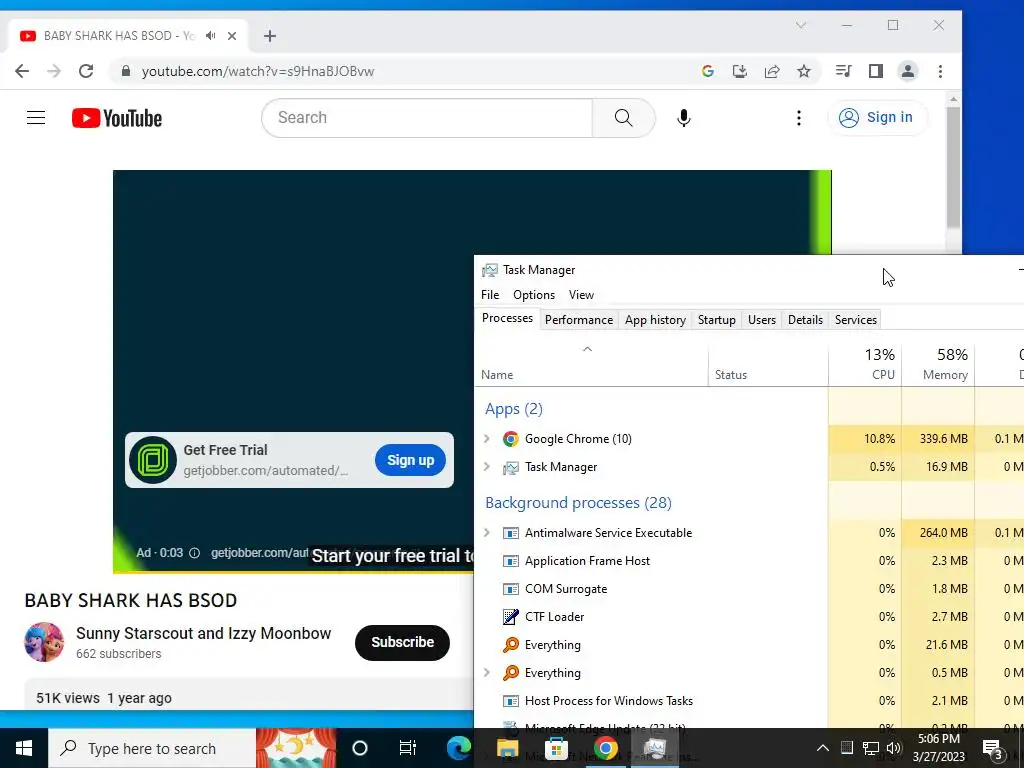
Task: Open Chrome tab search chevron
Action: pyautogui.click(x=801, y=25)
